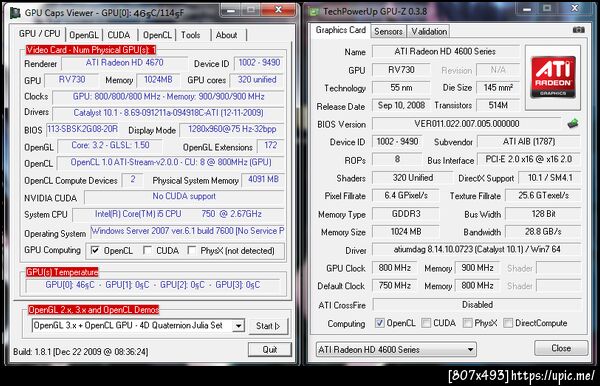Click the Build 1.8.1 version text
Screen dimensions: 600x386
pyautogui.click(x=80, y=352)
